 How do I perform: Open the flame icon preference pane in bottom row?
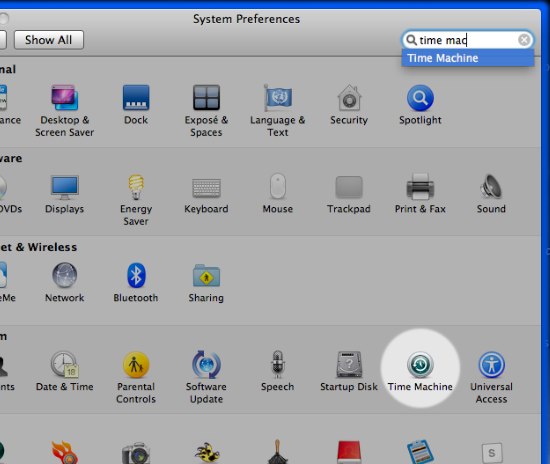tap(65, 452)
